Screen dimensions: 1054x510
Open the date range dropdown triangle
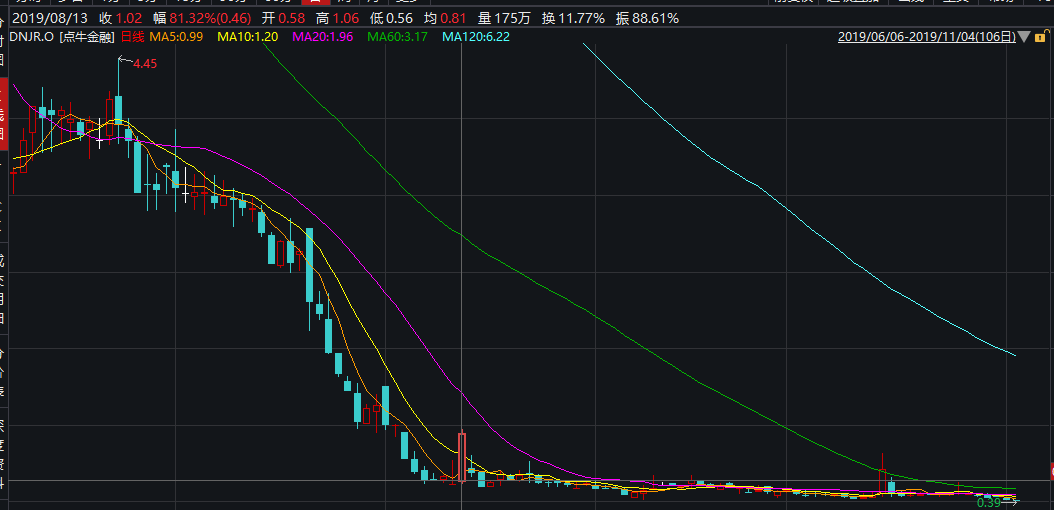coord(1024,38)
